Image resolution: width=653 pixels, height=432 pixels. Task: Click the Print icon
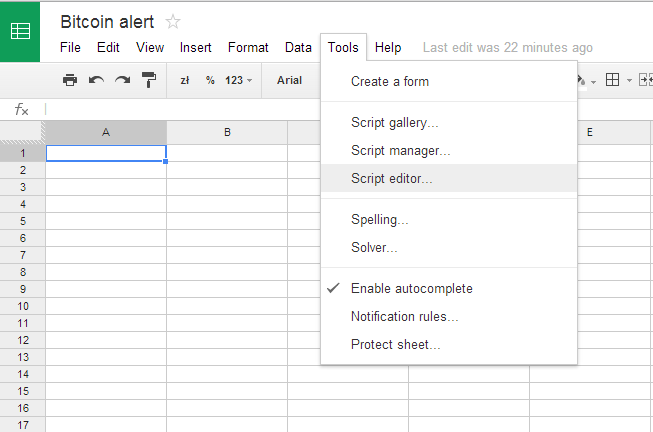tap(70, 80)
